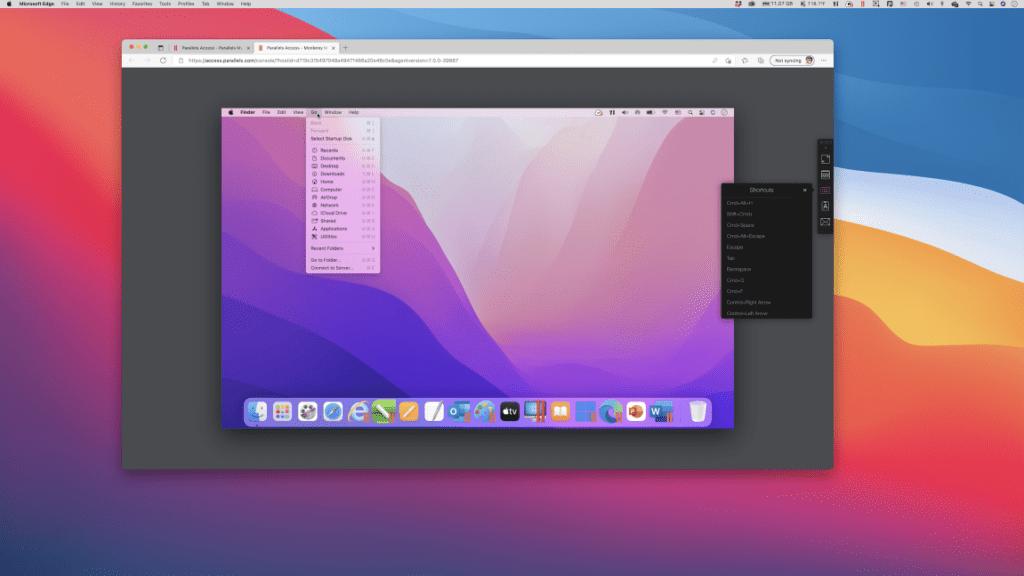Click the full-screen icon in Parallels side toolbar
Image resolution: width=1024 pixels, height=576 pixels.
click(x=825, y=159)
